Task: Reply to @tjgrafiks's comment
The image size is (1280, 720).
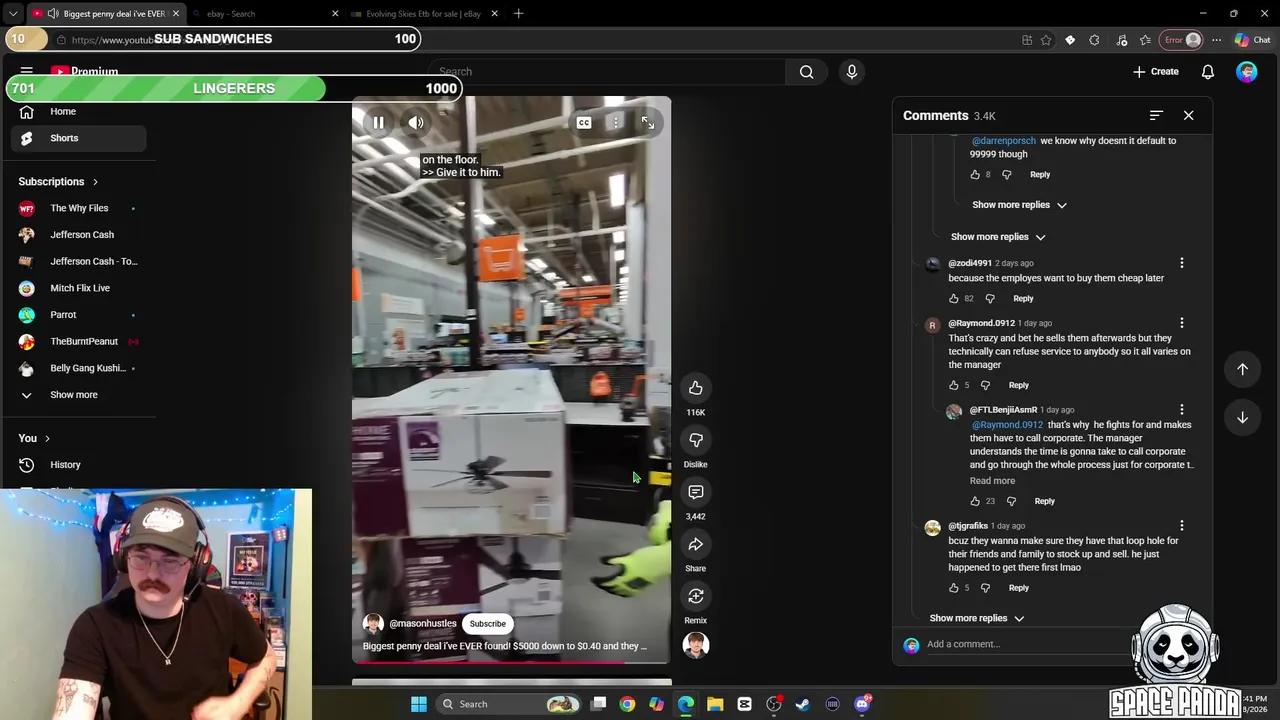Action: [1018, 589]
